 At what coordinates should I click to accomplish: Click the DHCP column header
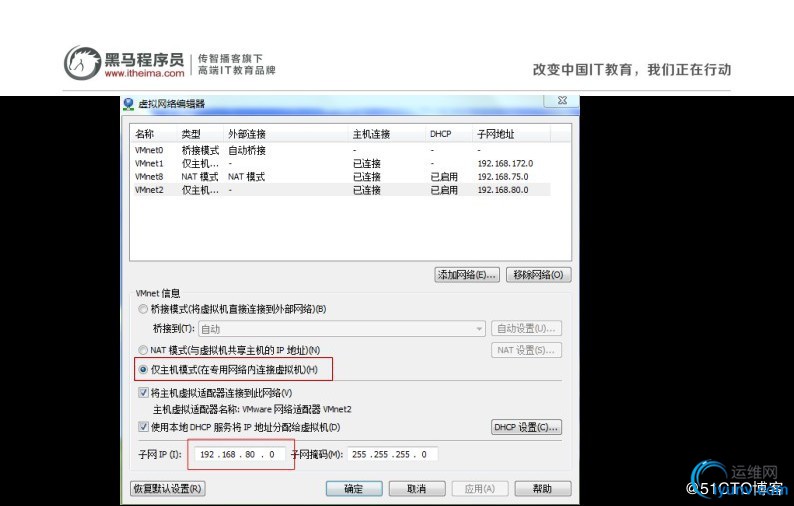coord(449,134)
